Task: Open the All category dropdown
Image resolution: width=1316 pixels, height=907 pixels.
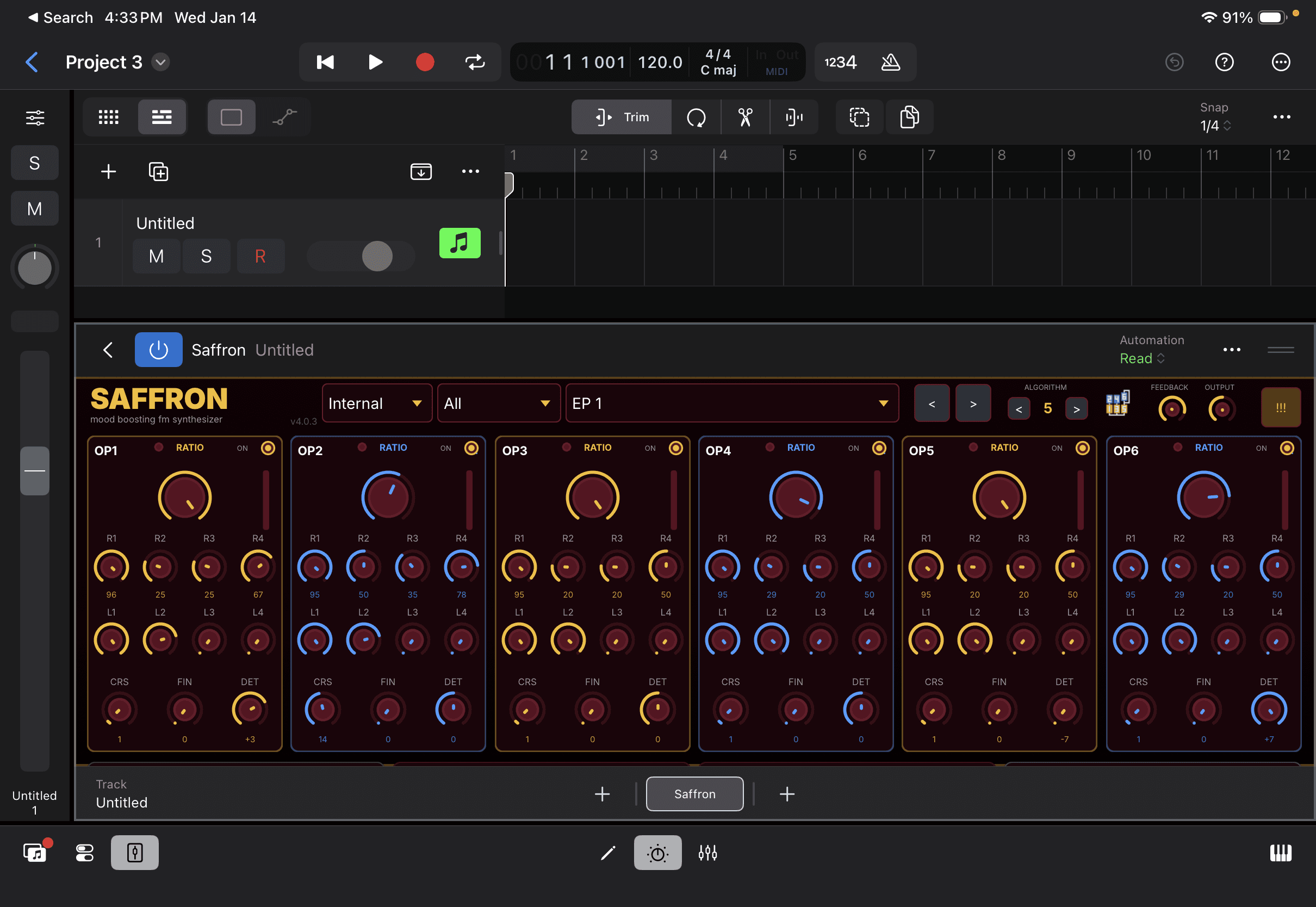Action: 499,403
